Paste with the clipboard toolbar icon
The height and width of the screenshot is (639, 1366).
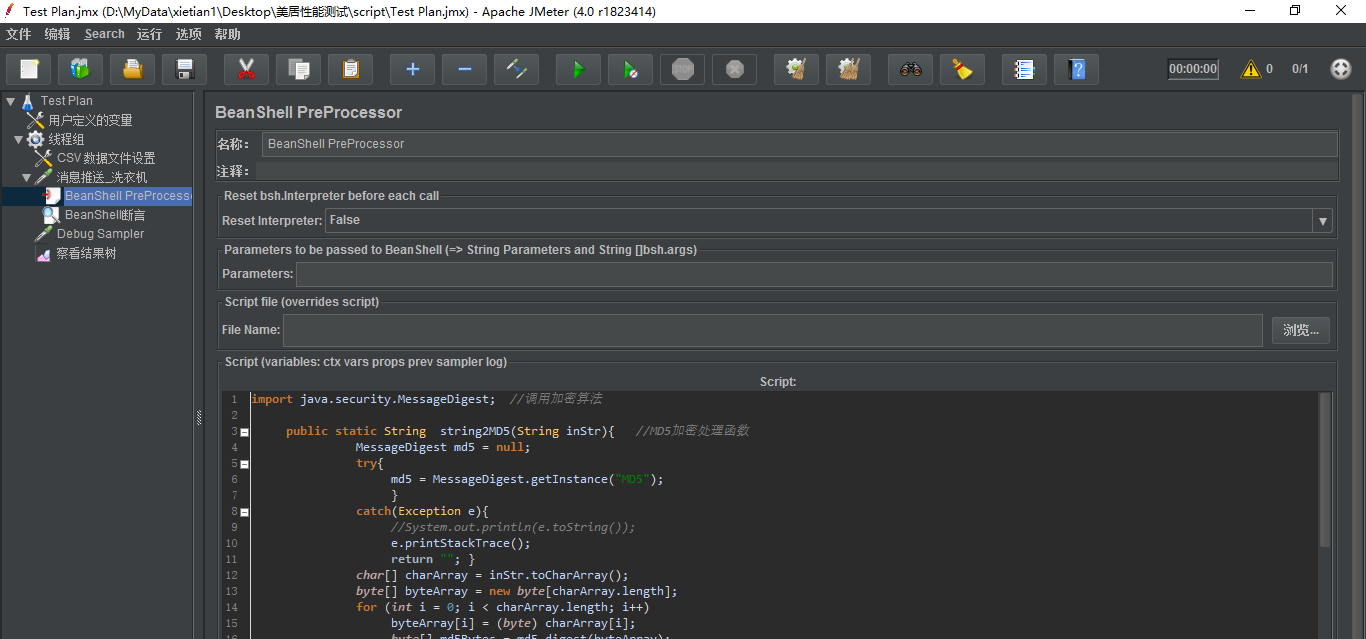point(350,69)
